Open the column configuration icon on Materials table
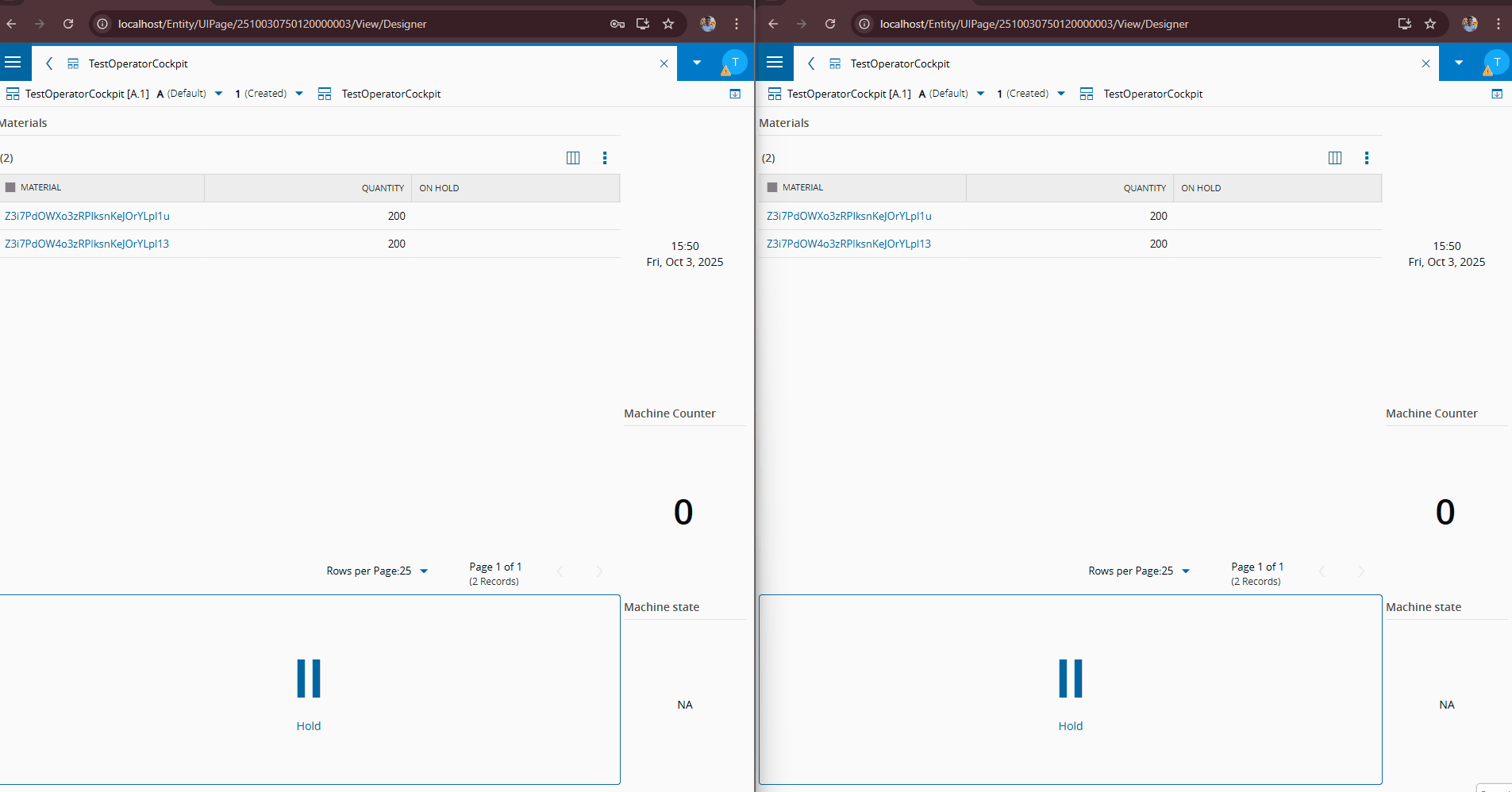 tap(572, 158)
